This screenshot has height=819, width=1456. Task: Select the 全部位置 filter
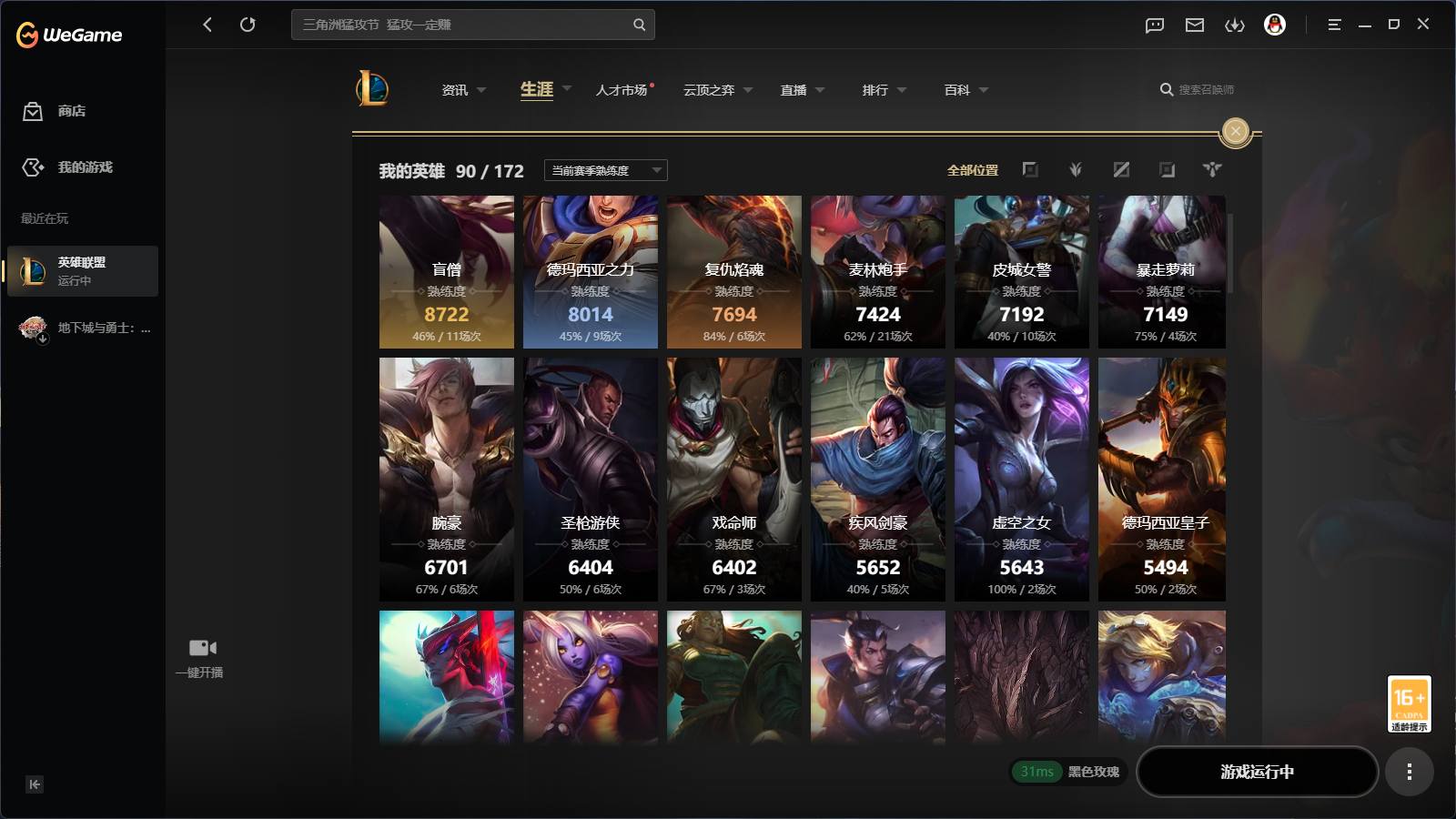tap(973, 170)
